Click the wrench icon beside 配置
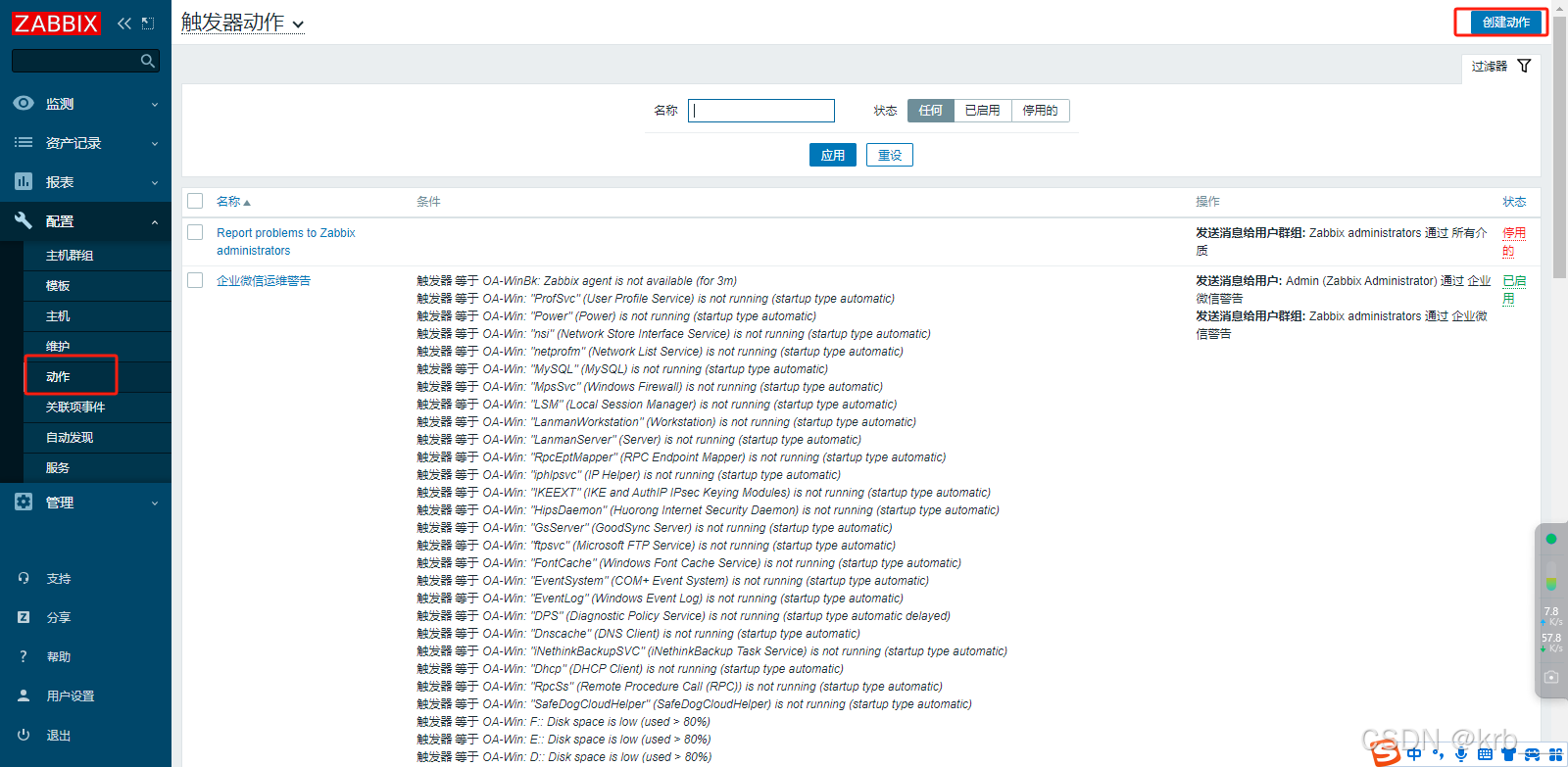This screenshot has width=1568, height=767. coord(24,220)
